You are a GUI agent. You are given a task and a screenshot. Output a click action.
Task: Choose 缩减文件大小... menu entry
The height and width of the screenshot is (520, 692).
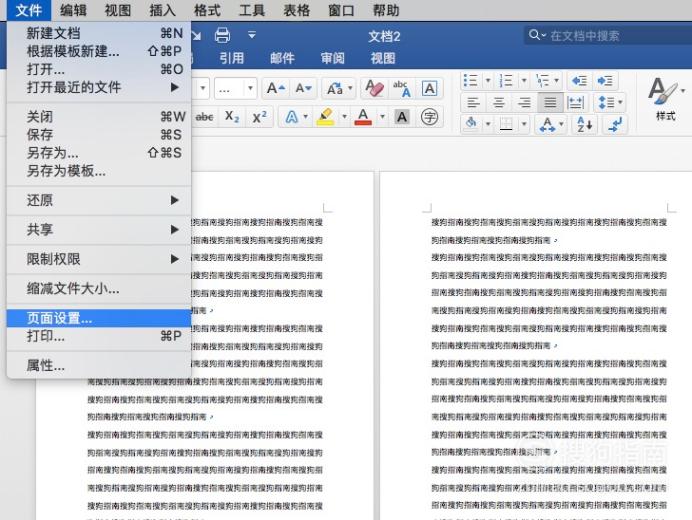99,289
